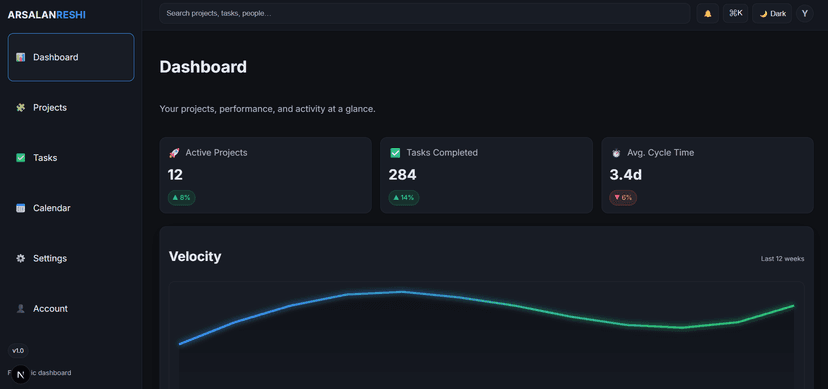The height and width of the screenshot is (389, 828).
Task: Open the Y user avatar
Action: point(805,14)
